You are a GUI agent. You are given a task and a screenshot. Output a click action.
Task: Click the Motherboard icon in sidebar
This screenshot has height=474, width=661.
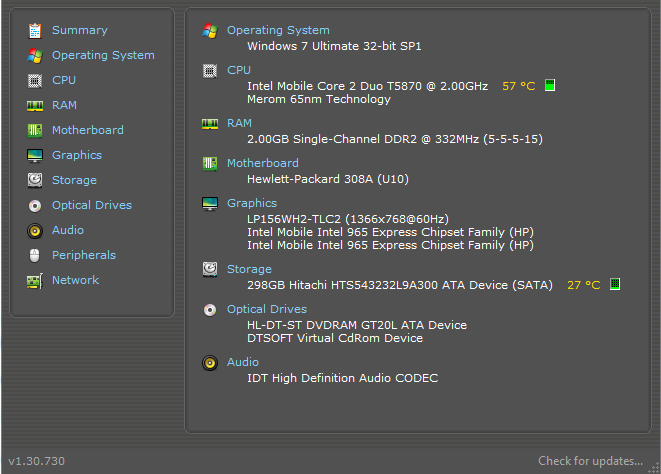click(x=35, y=130)
